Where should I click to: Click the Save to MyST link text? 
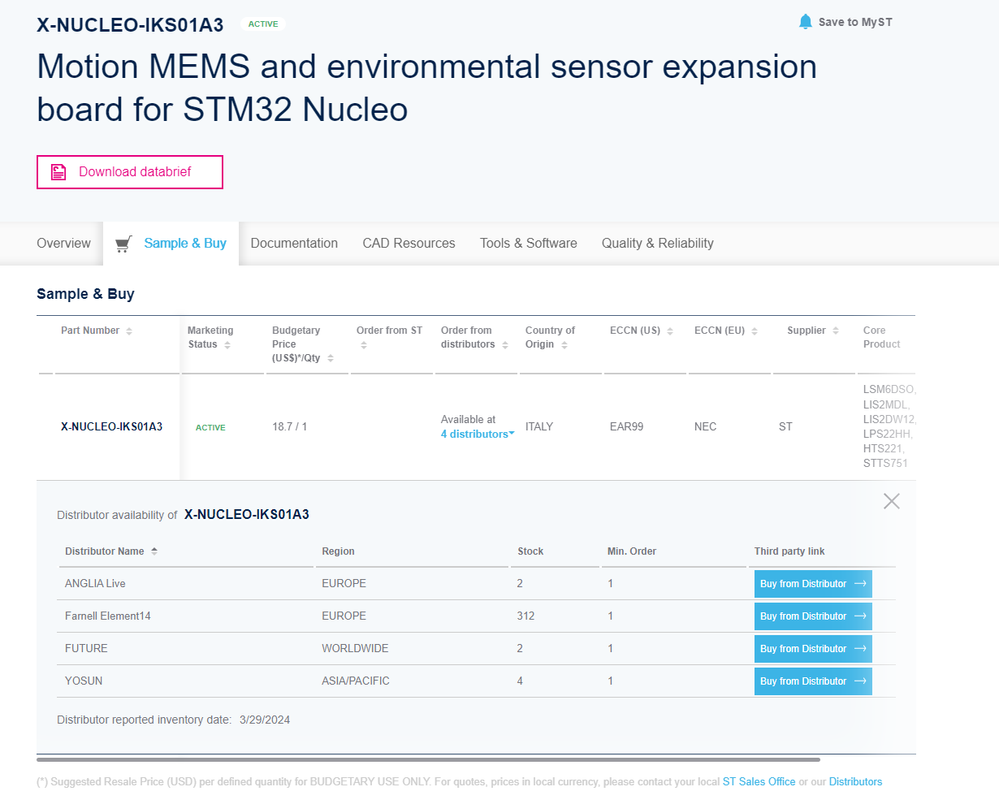[x=855, y=22]
